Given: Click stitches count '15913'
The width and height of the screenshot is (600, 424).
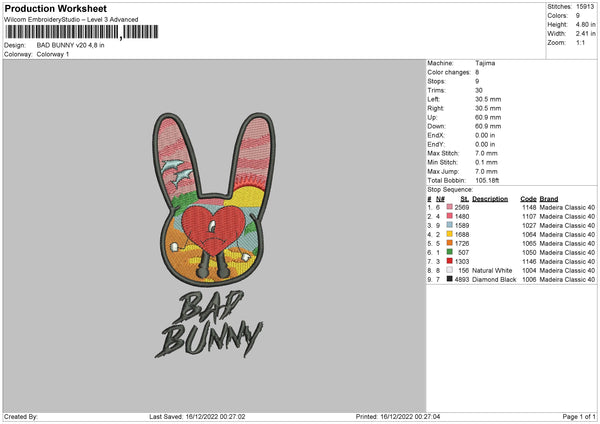Looking at the screenshot, I should tap(585, 7).
